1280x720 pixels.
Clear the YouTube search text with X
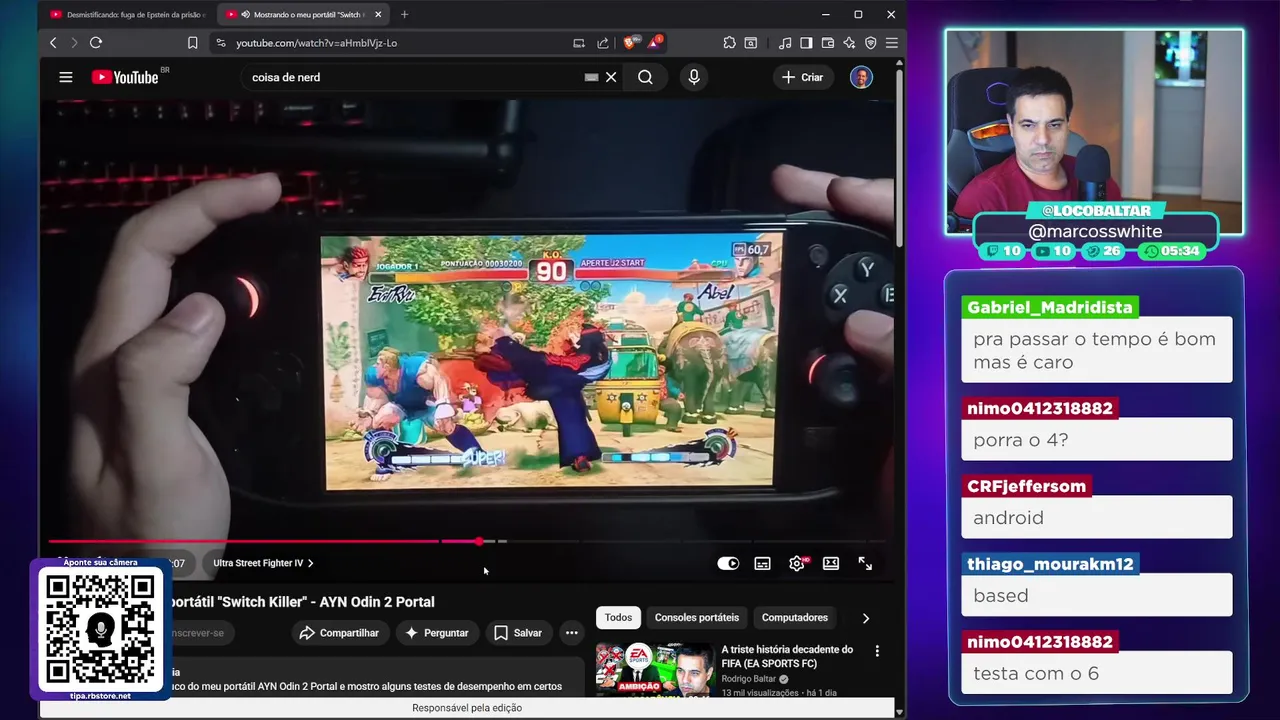(x=611, y=77)
